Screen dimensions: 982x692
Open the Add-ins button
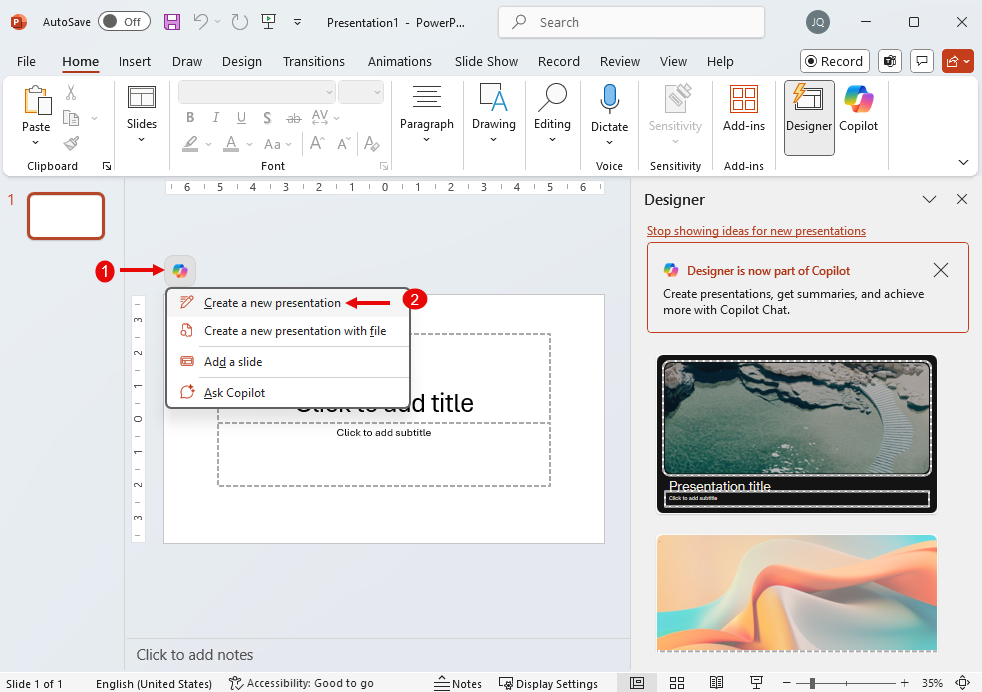[x=744, y=109]
